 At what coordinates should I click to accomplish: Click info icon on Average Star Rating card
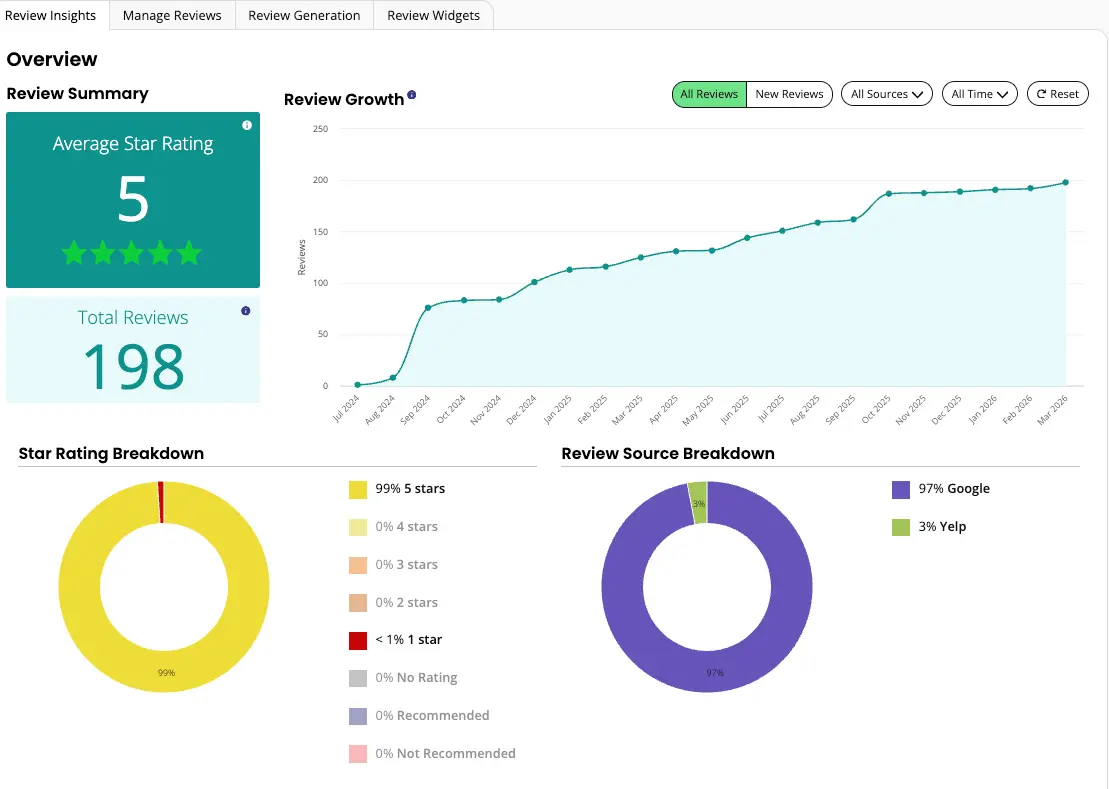coord(247,125)
